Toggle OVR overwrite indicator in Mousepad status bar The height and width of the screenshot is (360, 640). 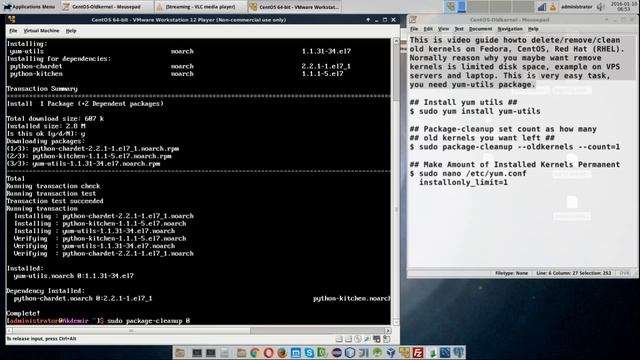click(x=624, y=273)
